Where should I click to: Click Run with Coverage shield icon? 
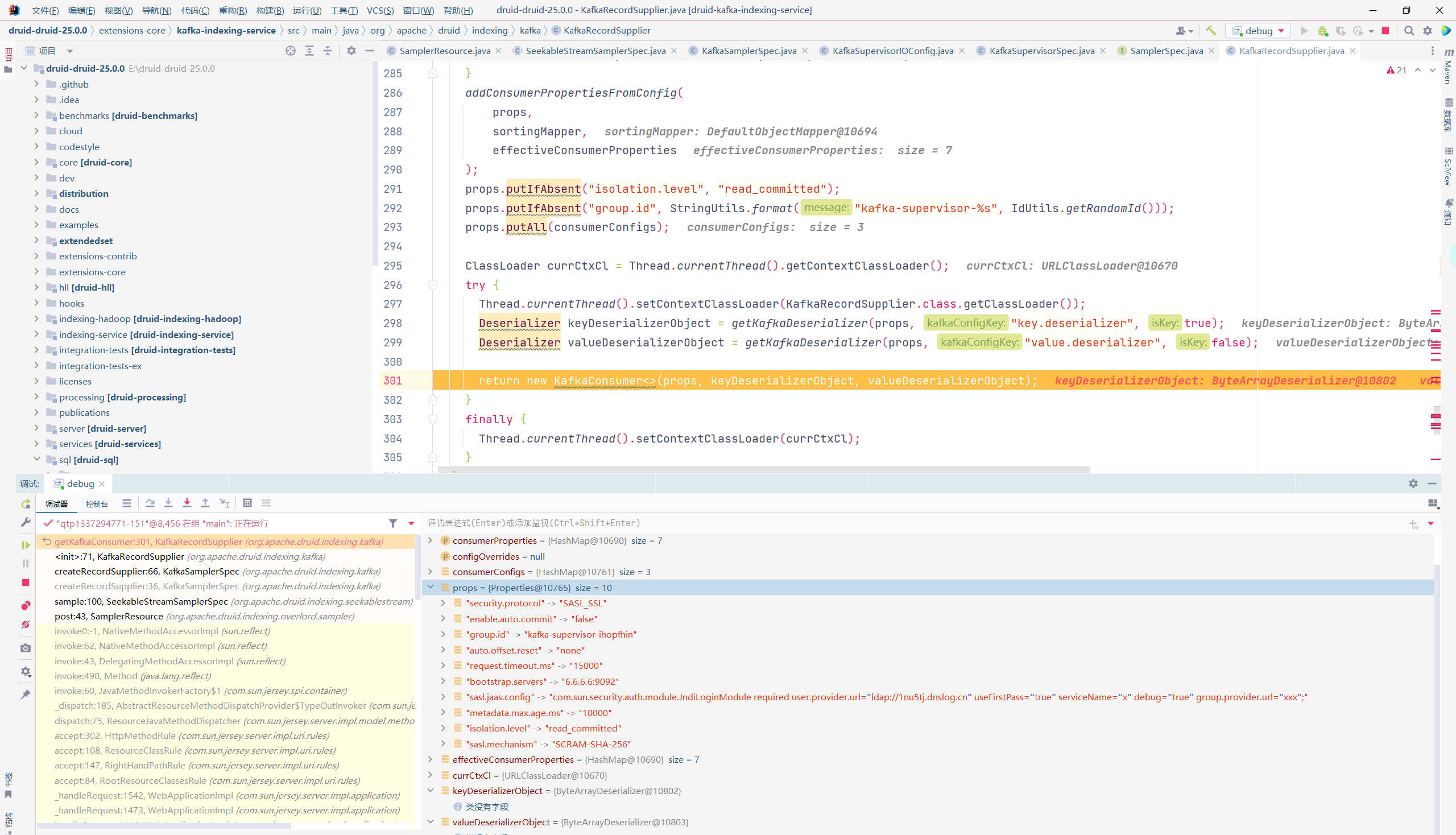1340,31
